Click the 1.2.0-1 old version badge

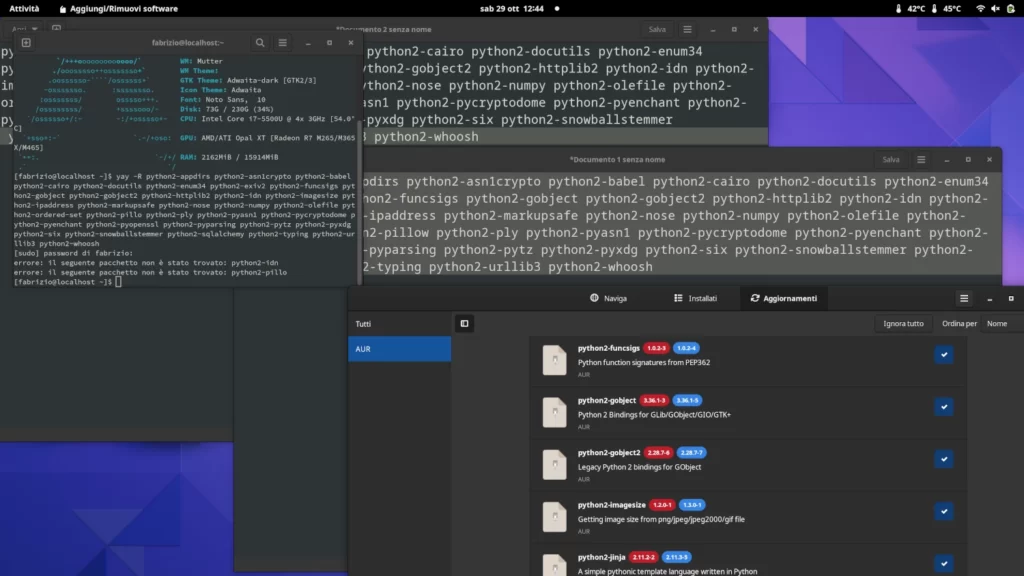click(662, 505)
